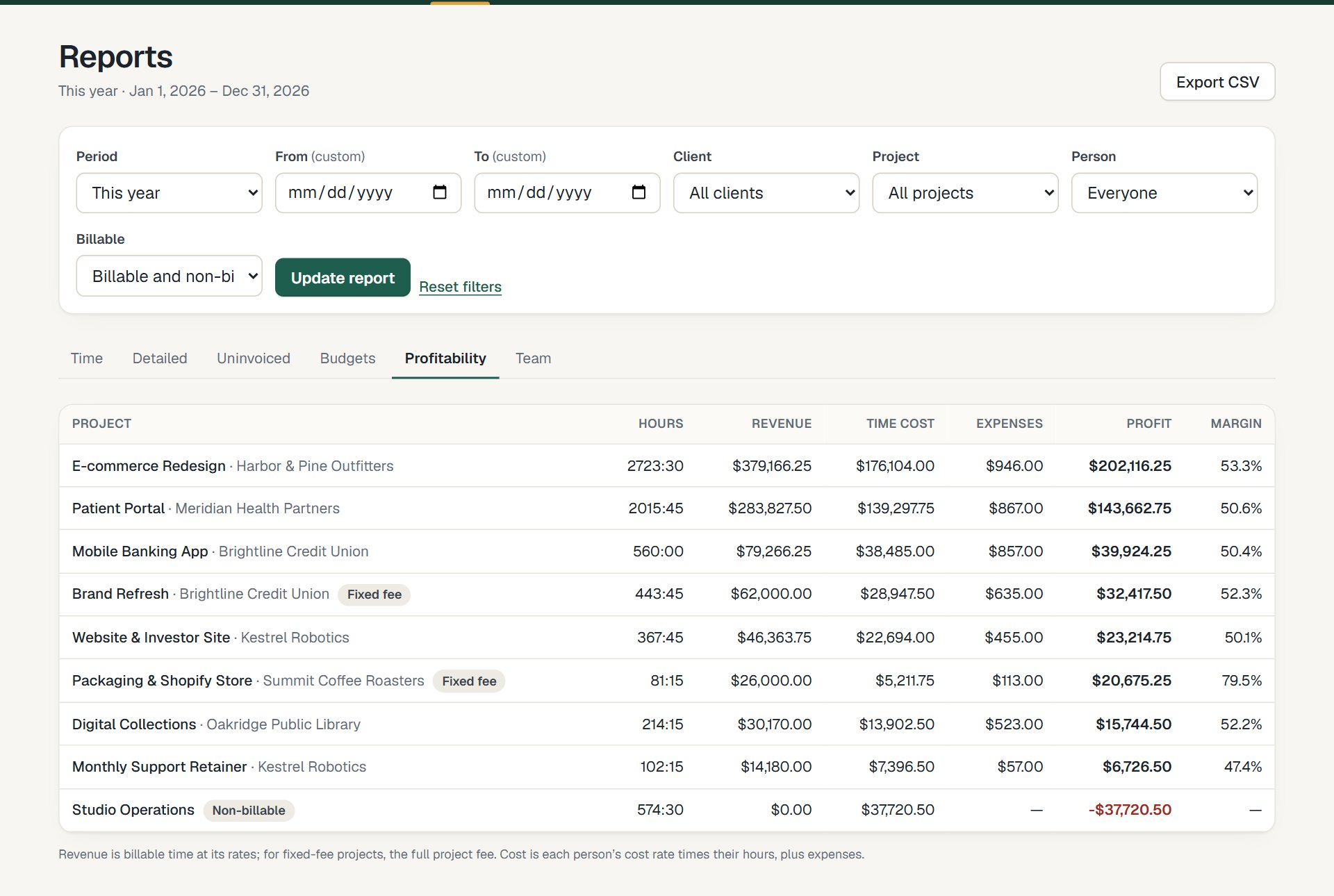Click the PROFIT column header
1334x896 pixels.
tap(1148, 424)
